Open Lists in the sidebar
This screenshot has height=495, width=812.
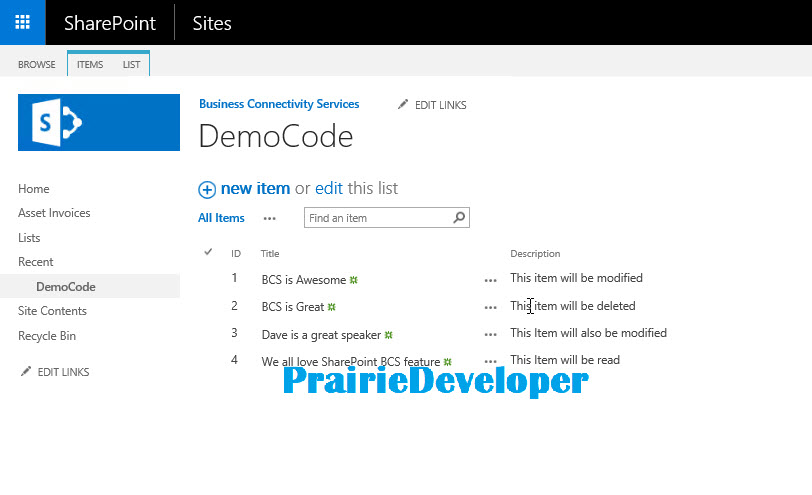[x=29, y=238]
